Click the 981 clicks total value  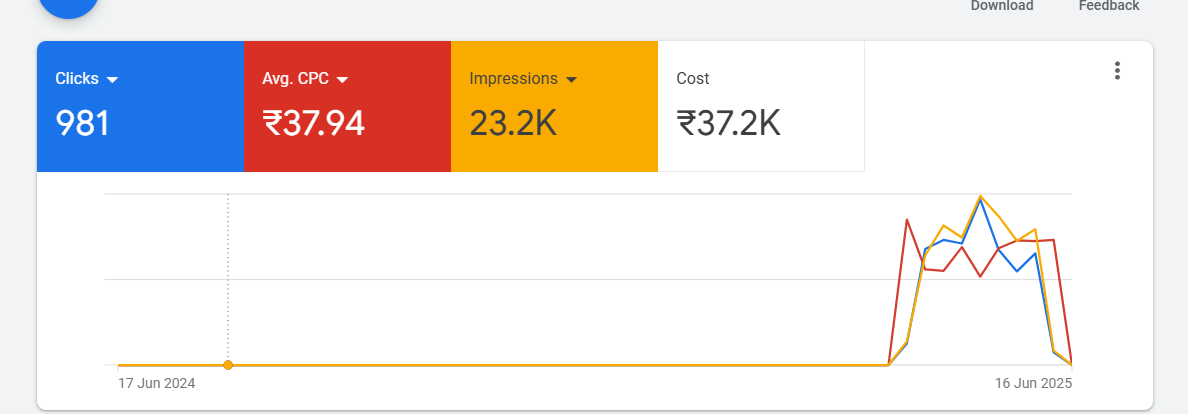(x=83, y=123)
